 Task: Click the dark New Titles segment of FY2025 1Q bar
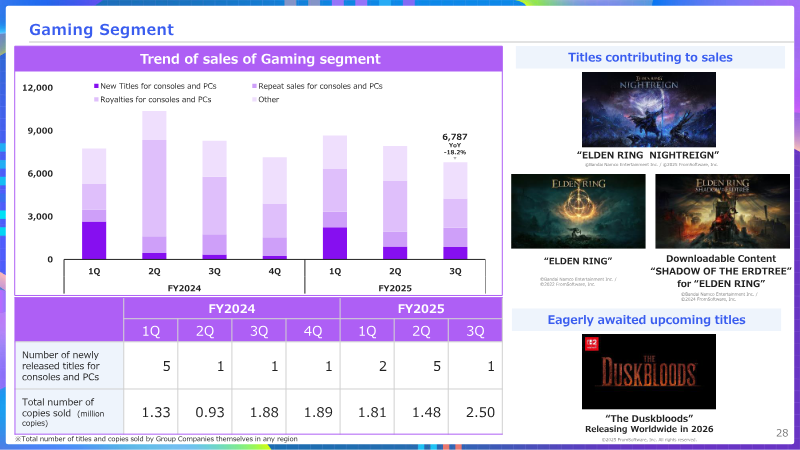coord(335,243)
